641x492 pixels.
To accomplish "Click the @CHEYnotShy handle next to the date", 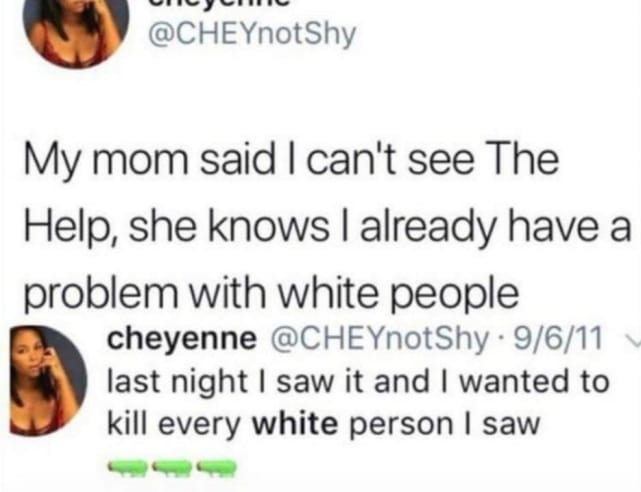I will tap(378, 339).
